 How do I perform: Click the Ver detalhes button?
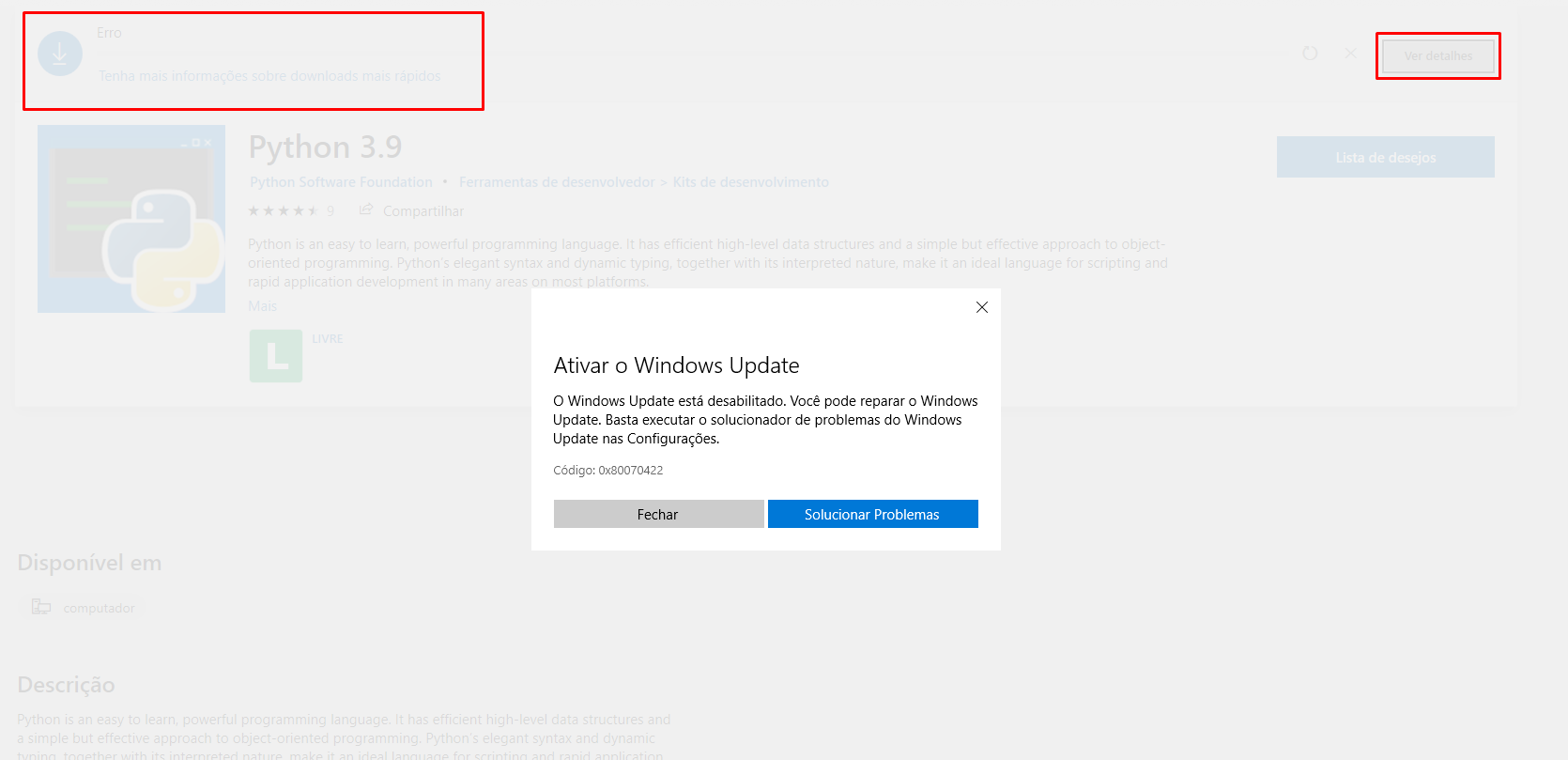click(1438, 56)
